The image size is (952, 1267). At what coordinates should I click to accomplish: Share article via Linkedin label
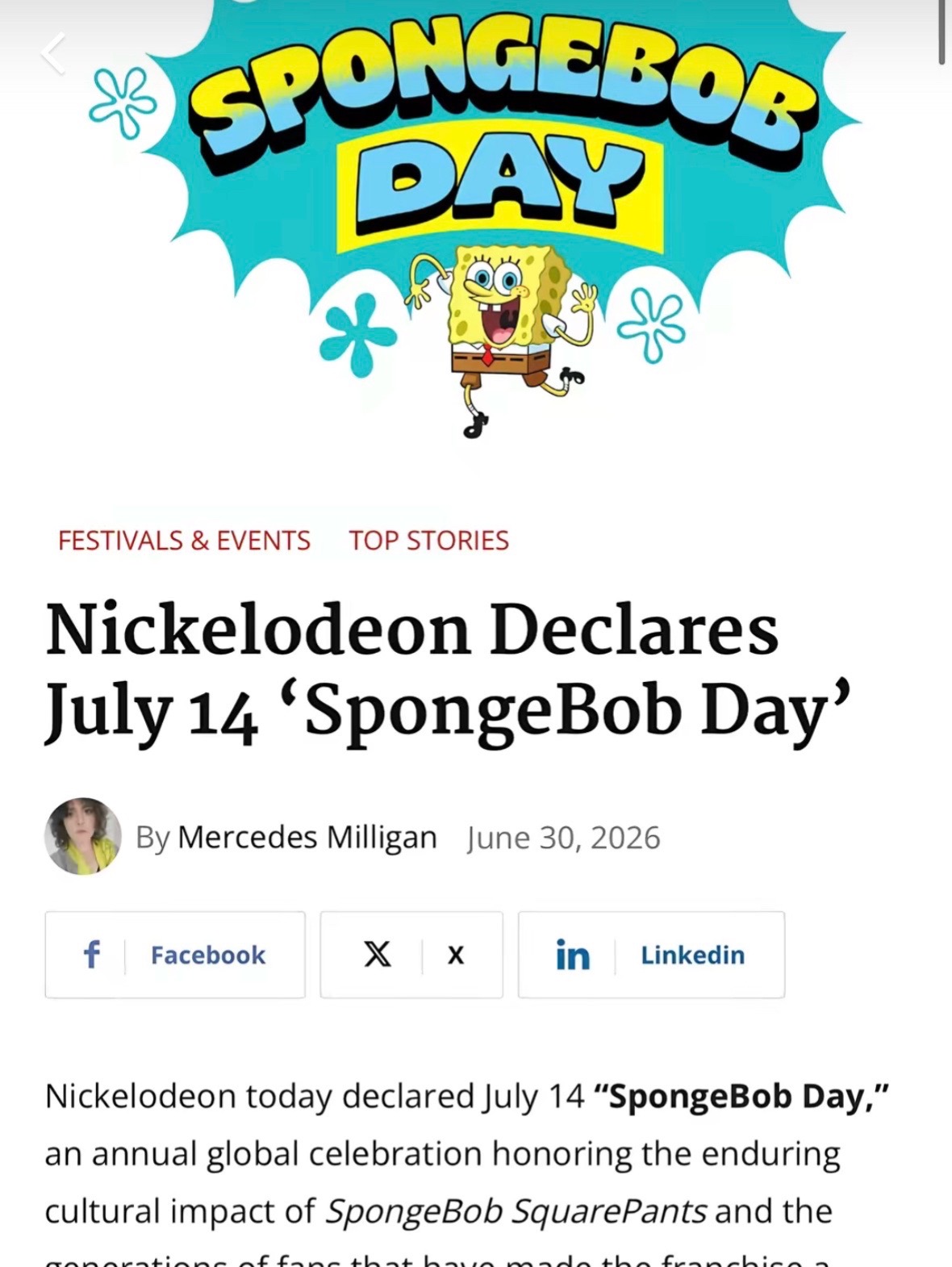[x=693, y=955]
